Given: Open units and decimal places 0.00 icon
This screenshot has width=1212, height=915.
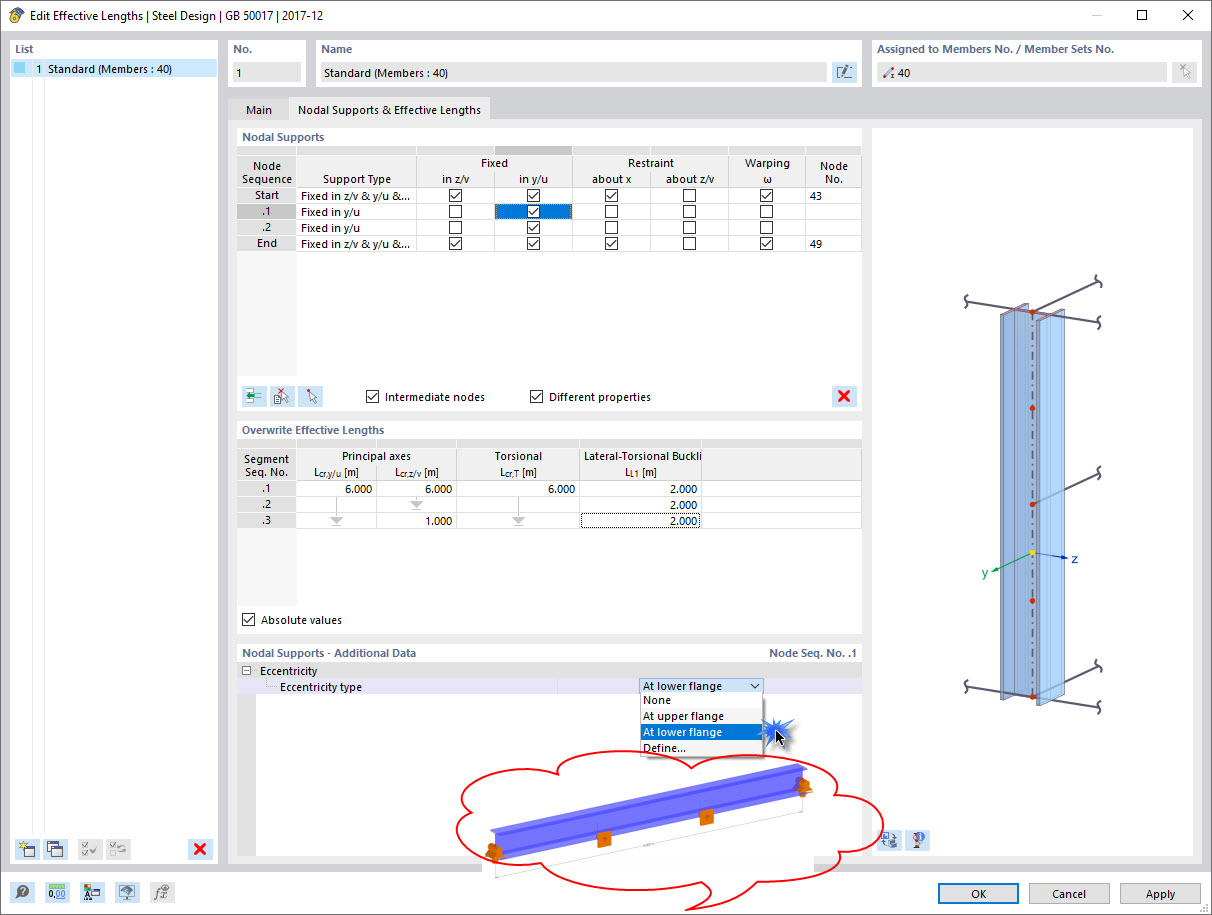Looking at the screenshot, I should click(57, 892).
